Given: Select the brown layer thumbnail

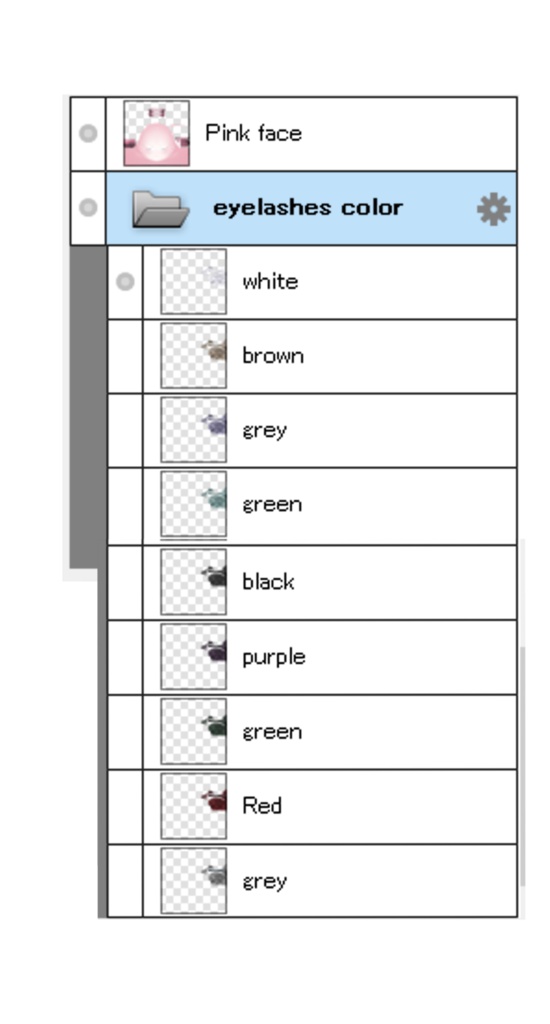Looking at the screenshot, I should (194, 356).
